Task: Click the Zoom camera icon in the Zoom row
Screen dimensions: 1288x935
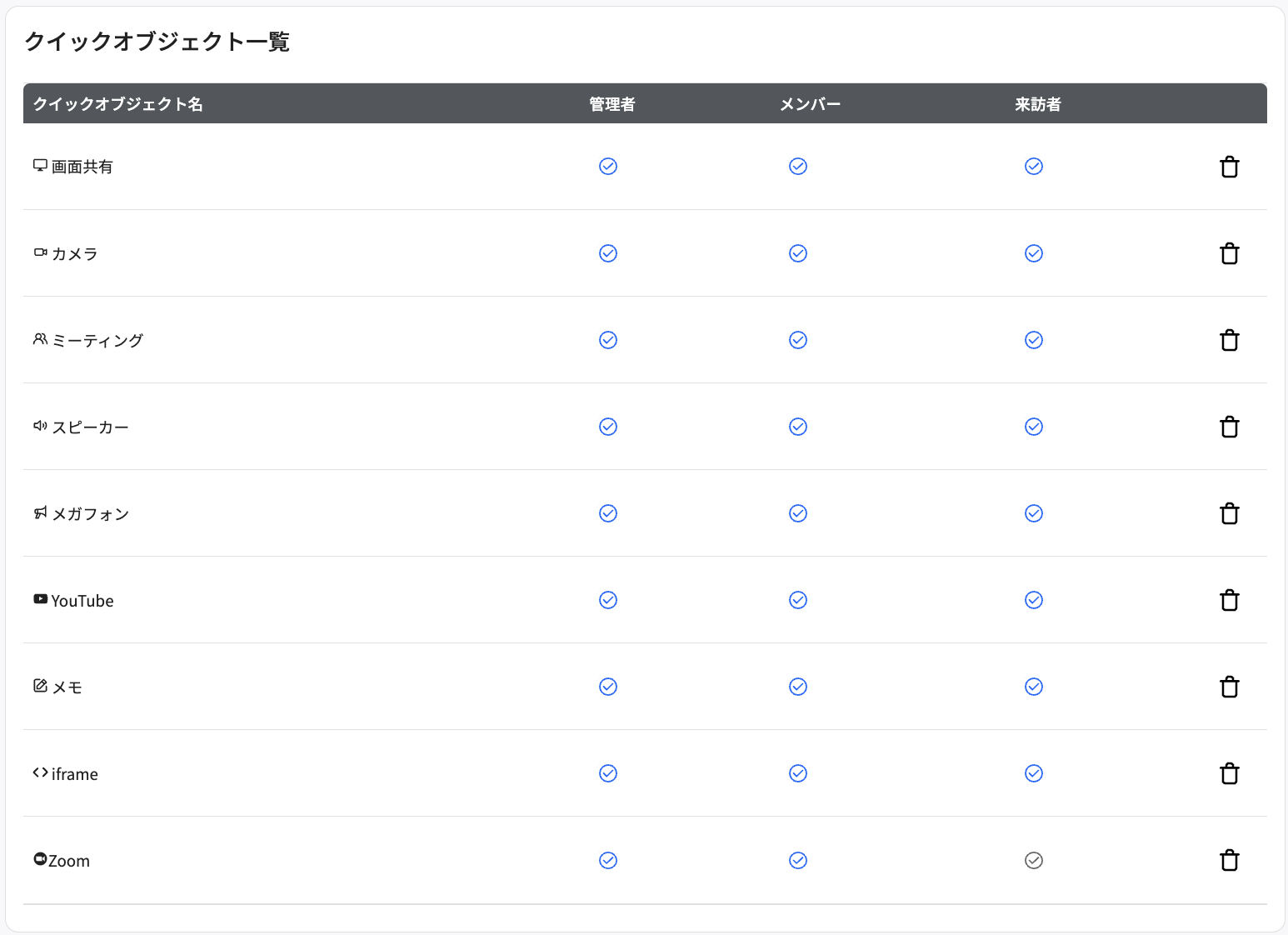Action: tap(39, 858)
